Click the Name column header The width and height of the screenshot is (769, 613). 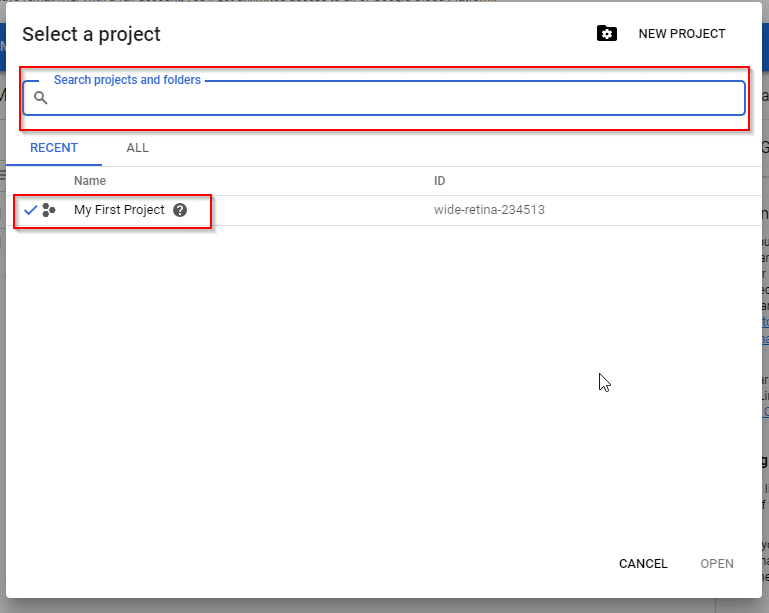tap(90, 180)
